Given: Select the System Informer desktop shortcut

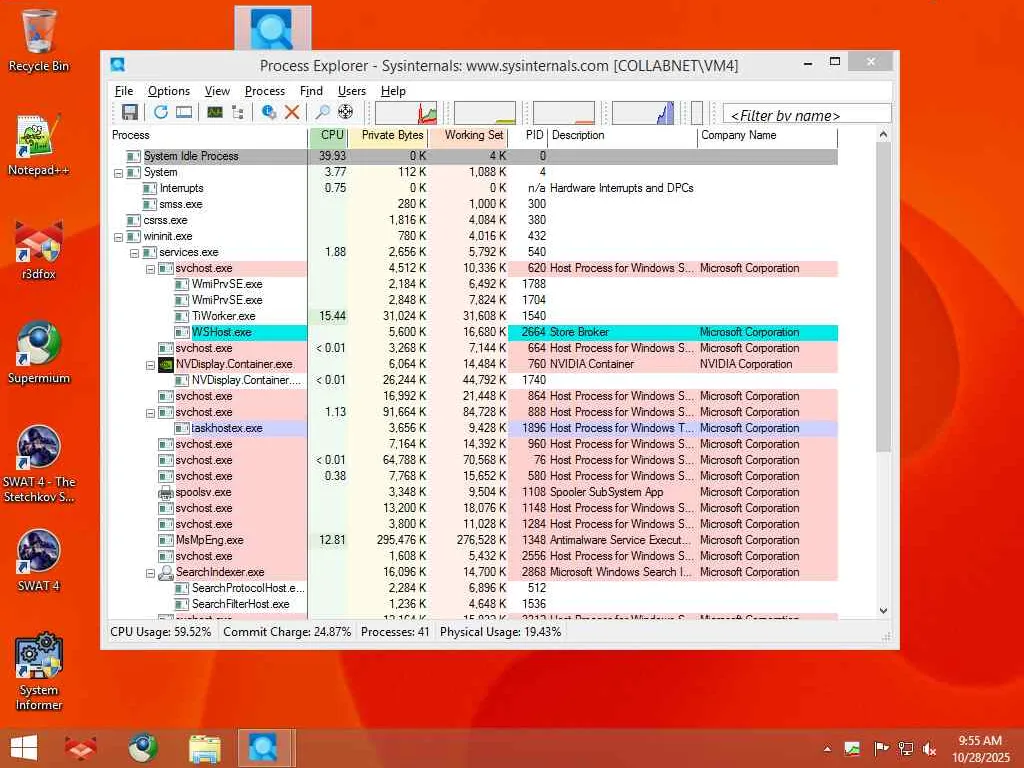Looking at the screenshot, I should pos(39,671).
